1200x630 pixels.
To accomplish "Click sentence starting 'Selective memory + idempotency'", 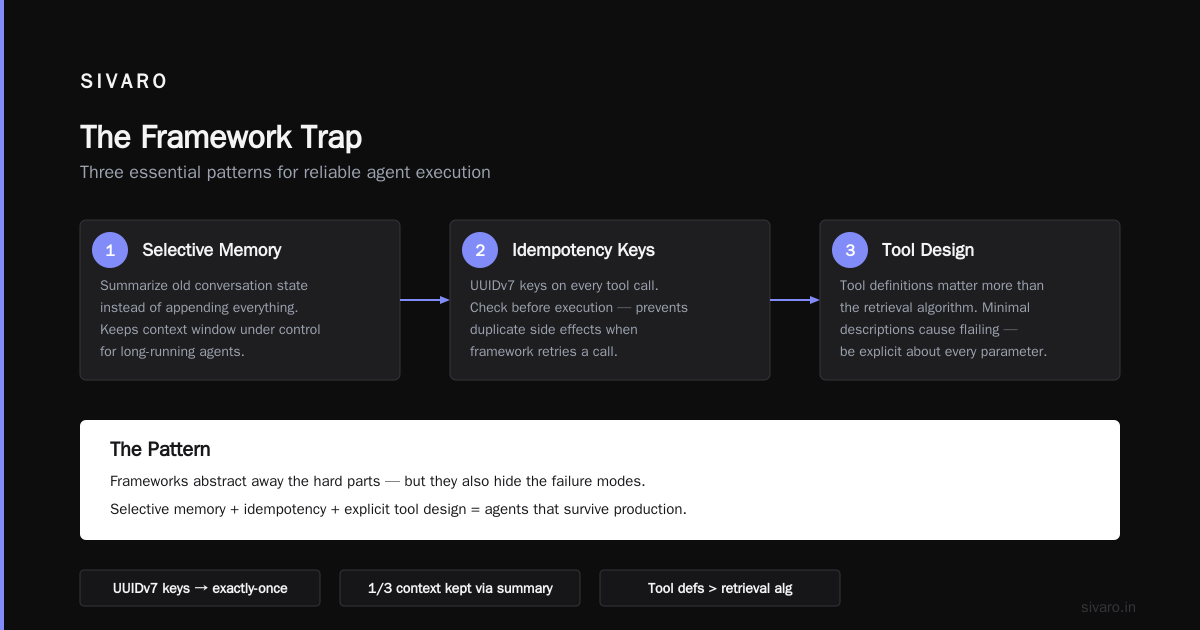I will 398,509.
